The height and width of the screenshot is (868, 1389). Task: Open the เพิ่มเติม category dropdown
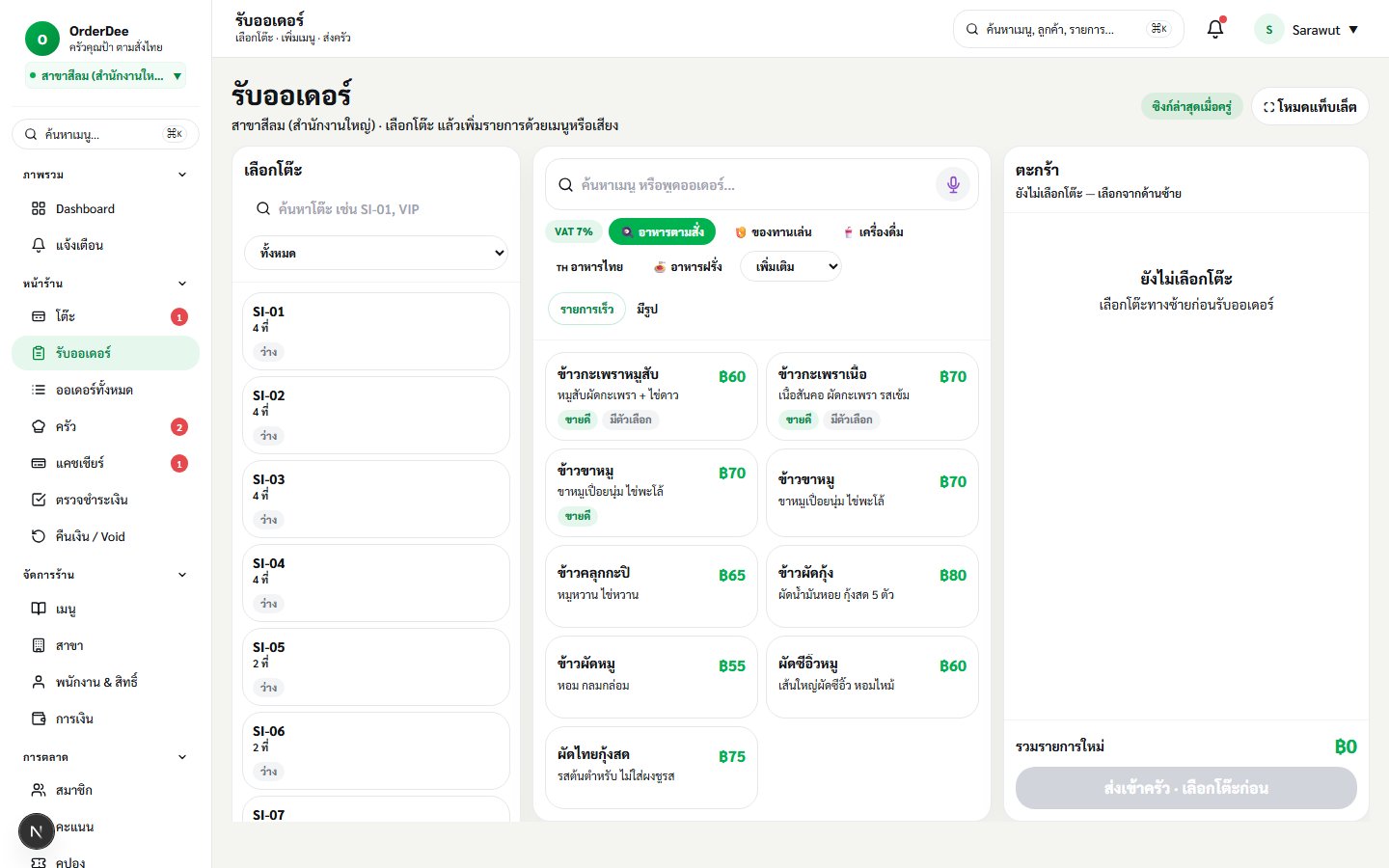790,266
